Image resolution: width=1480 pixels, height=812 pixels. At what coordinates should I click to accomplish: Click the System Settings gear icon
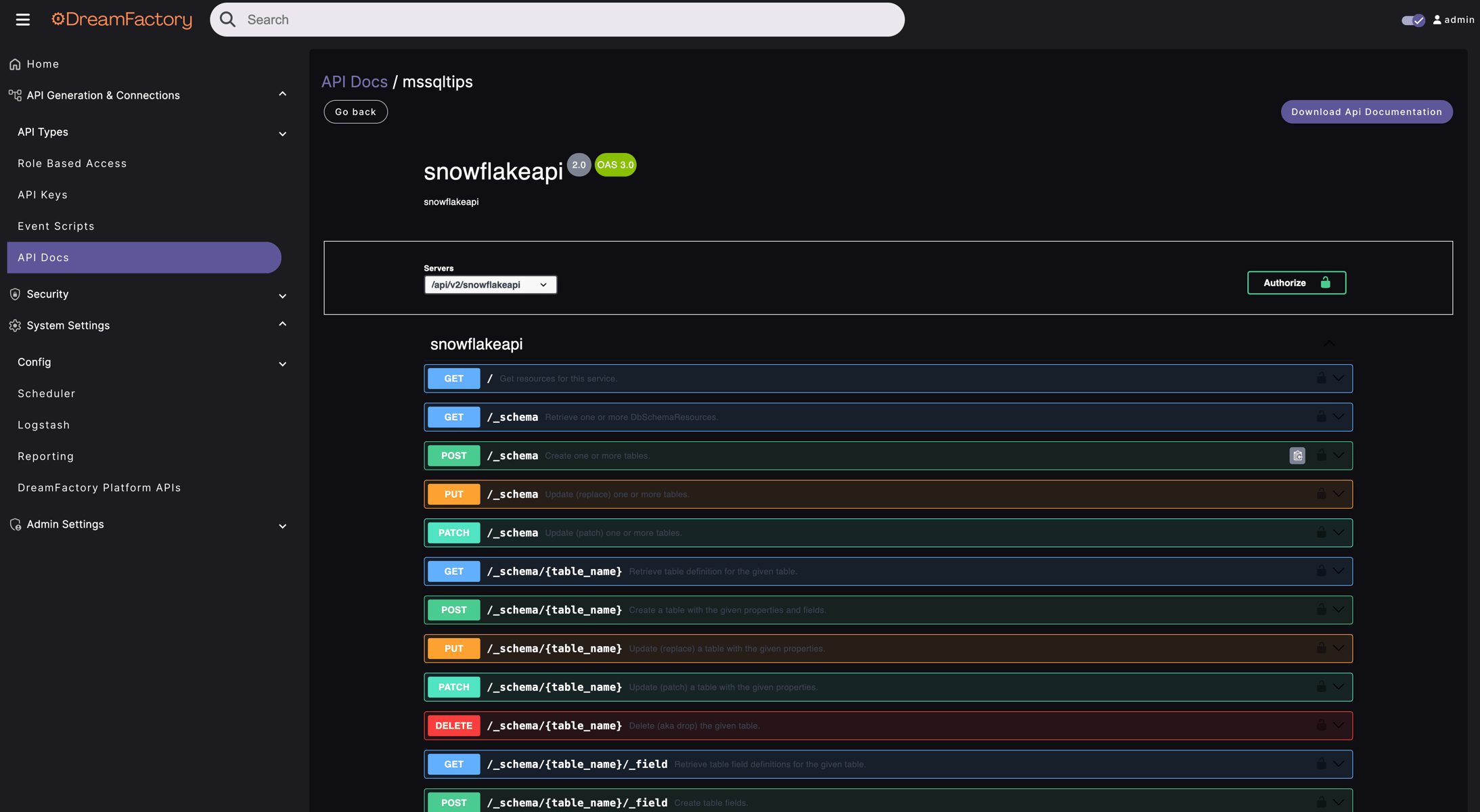click(x=14, y=325)
